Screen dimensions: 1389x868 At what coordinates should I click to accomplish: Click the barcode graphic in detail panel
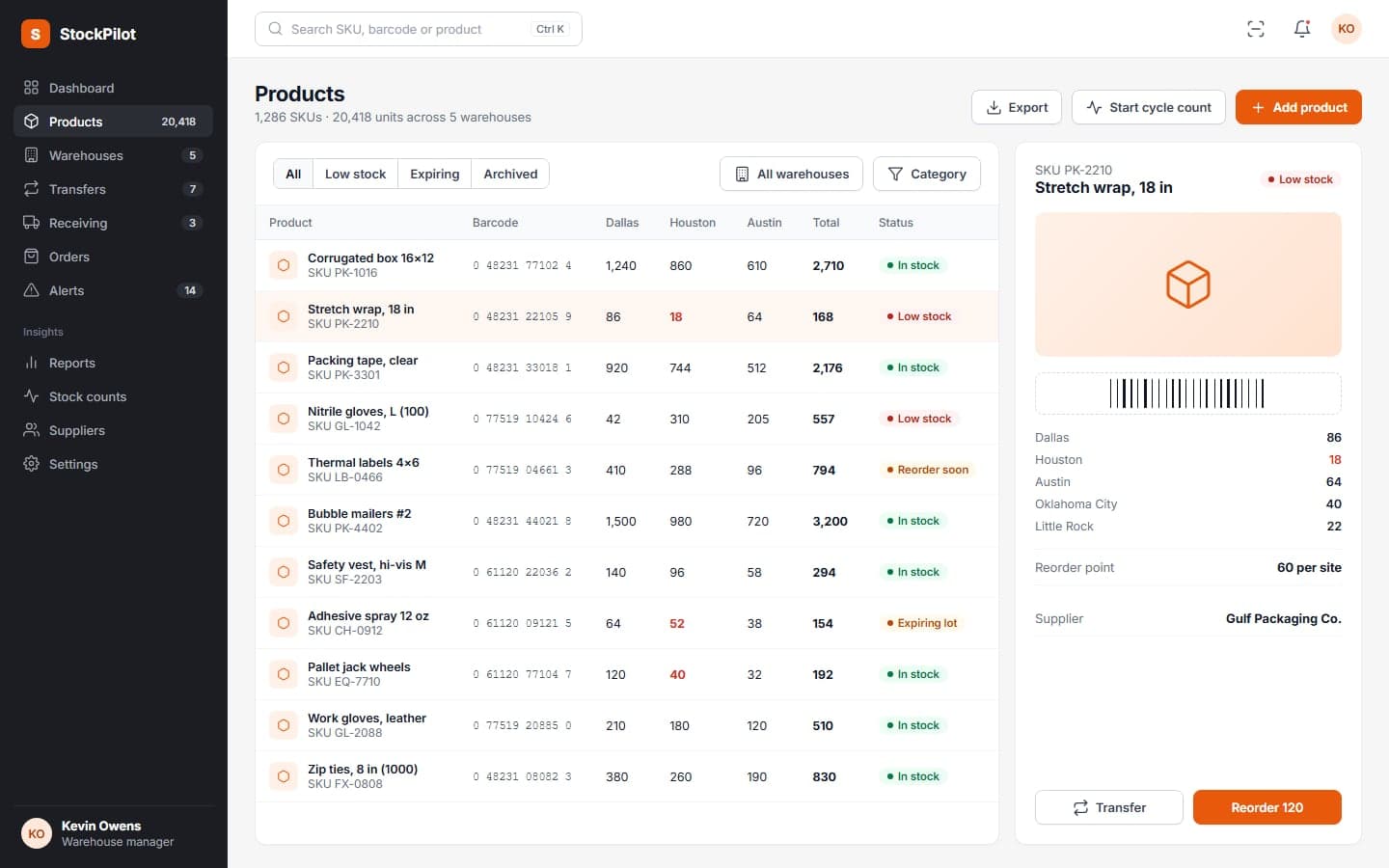tap(1188, 393)
